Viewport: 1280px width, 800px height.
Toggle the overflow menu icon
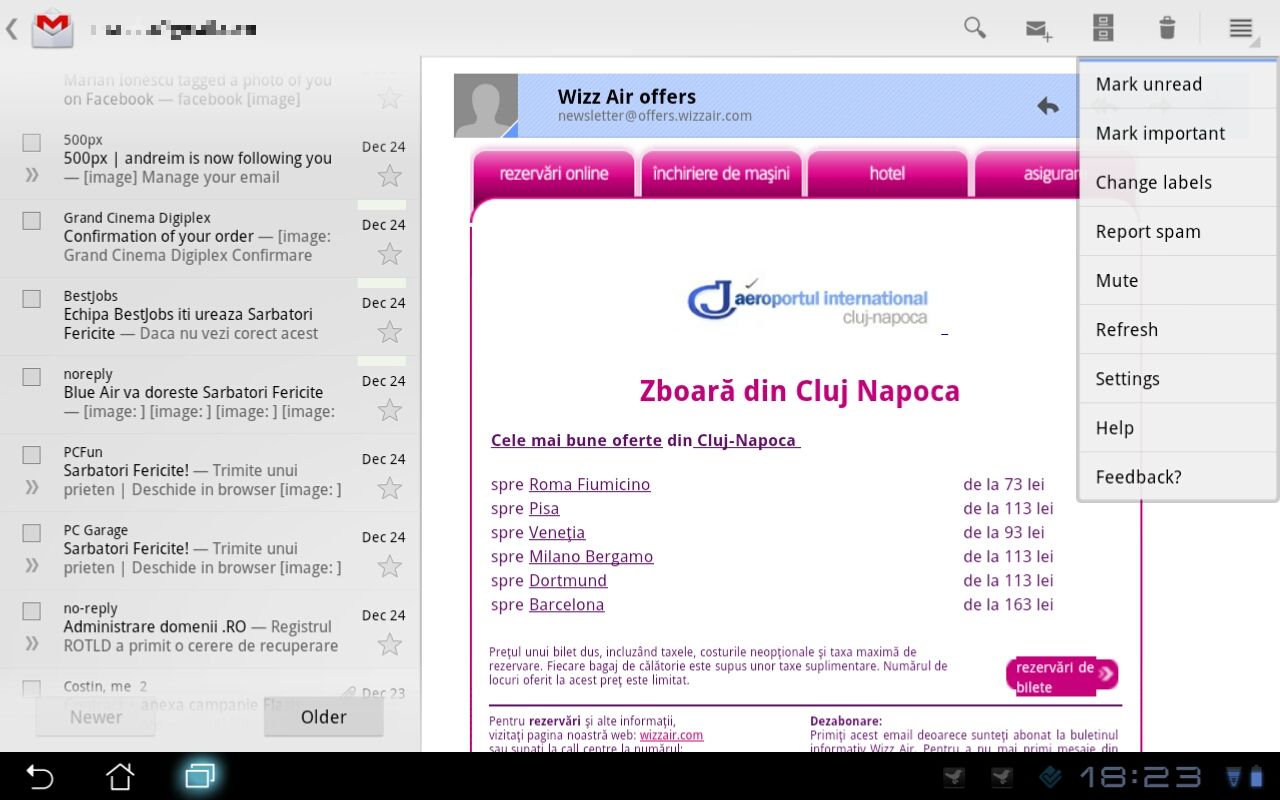click(1241, 28)
